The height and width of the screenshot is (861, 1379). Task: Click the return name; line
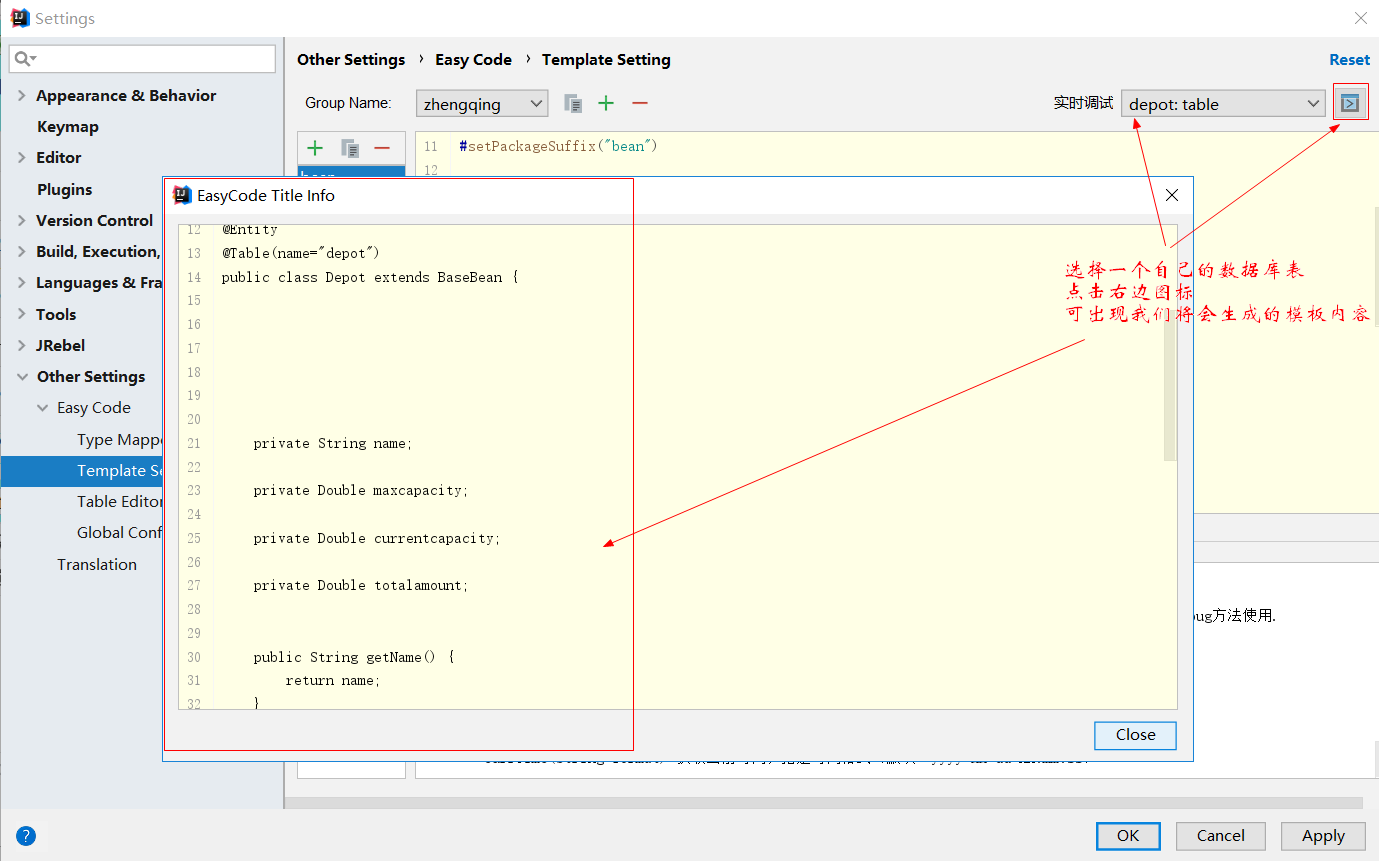coord(333,681)
